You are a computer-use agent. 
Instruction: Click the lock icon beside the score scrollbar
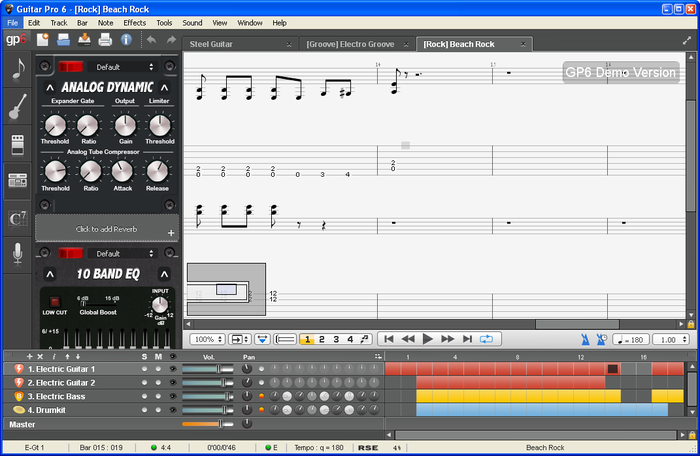click(691, 324)
